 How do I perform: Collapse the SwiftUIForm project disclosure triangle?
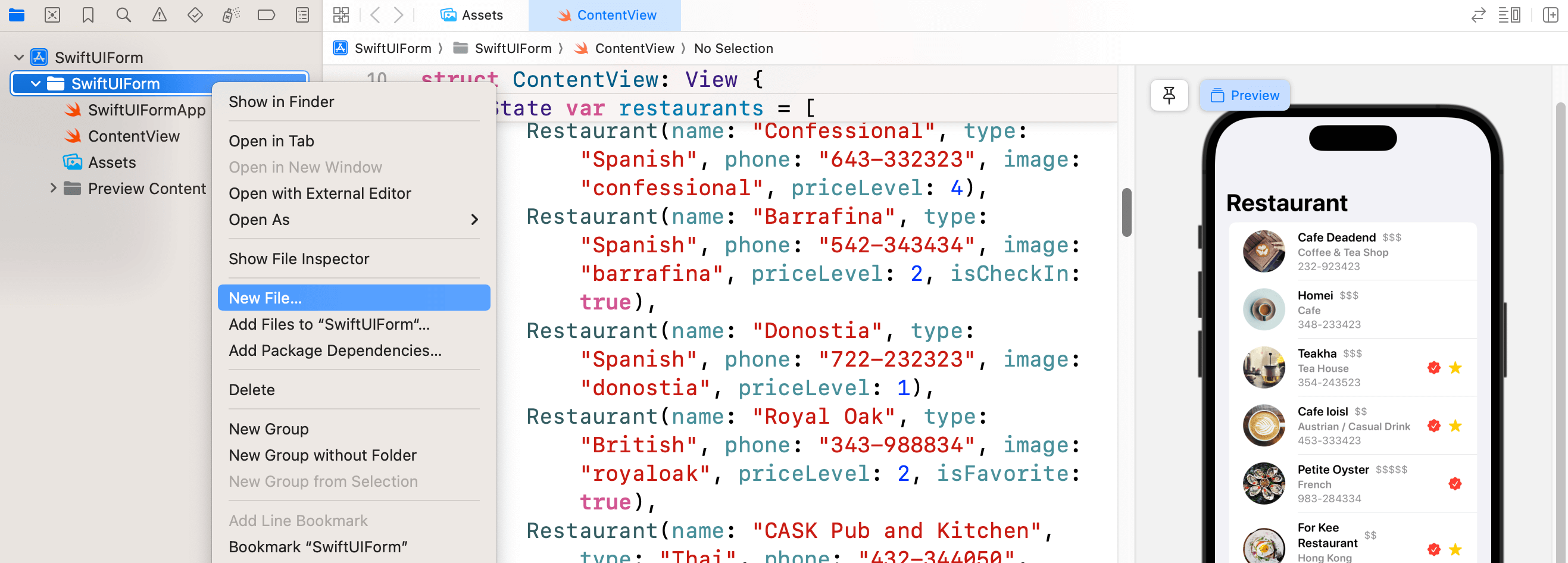pyautogui.click(x=18, y=57)
